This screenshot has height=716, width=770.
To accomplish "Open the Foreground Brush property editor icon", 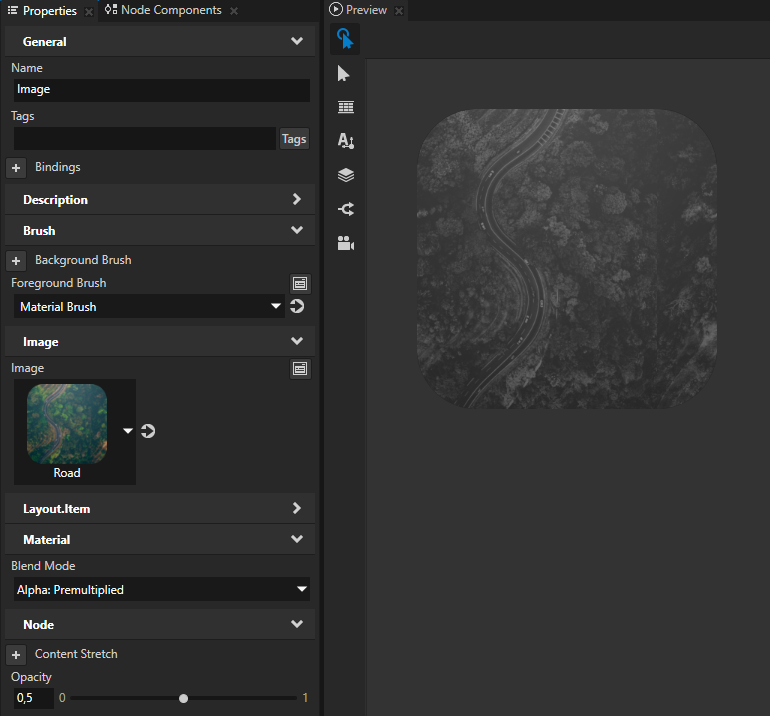I will [x=300, y=284].
